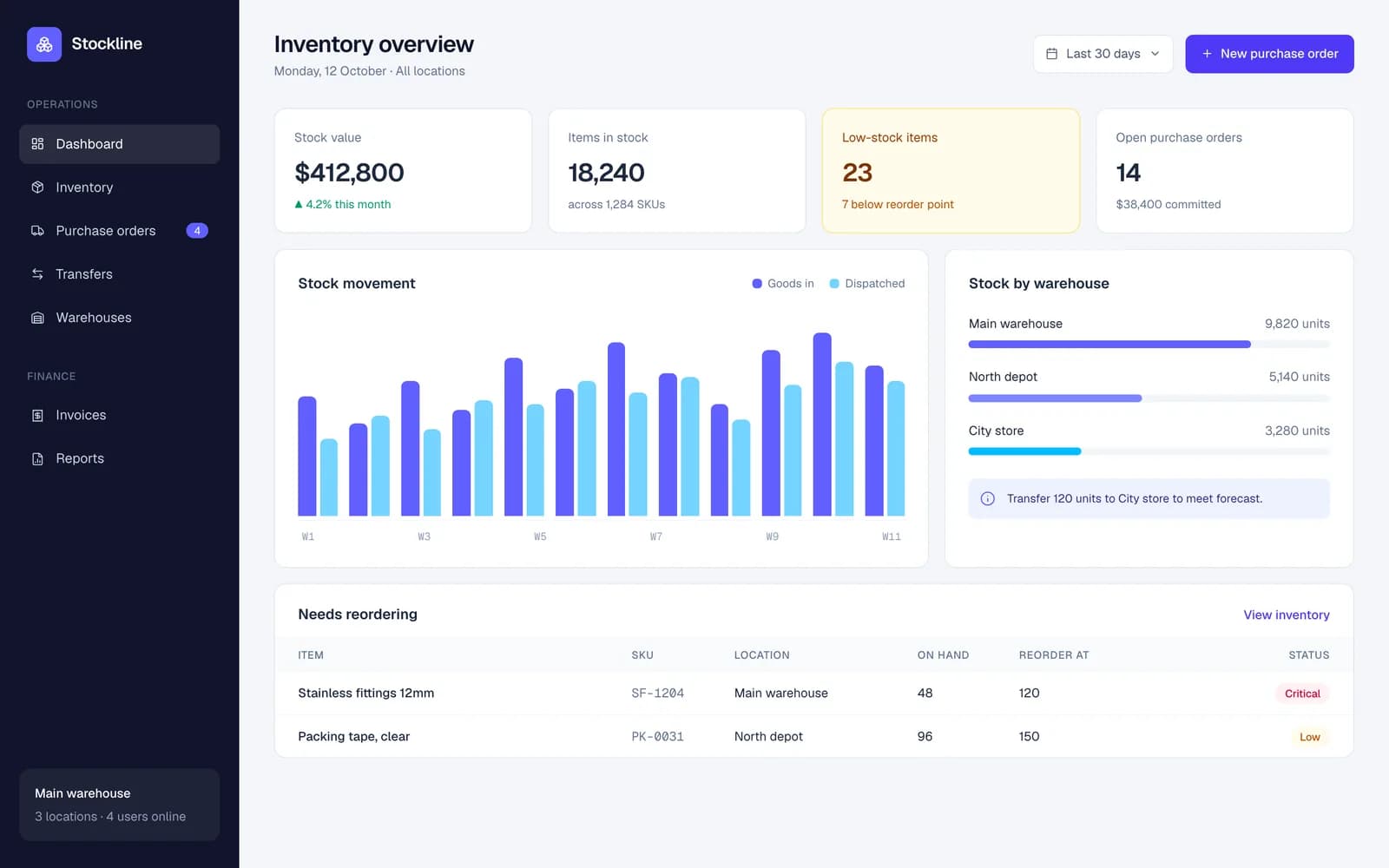Screen dimensions: 1389x868
Task: Click the Dashboard grid icon
Action: tap(37, 144)
